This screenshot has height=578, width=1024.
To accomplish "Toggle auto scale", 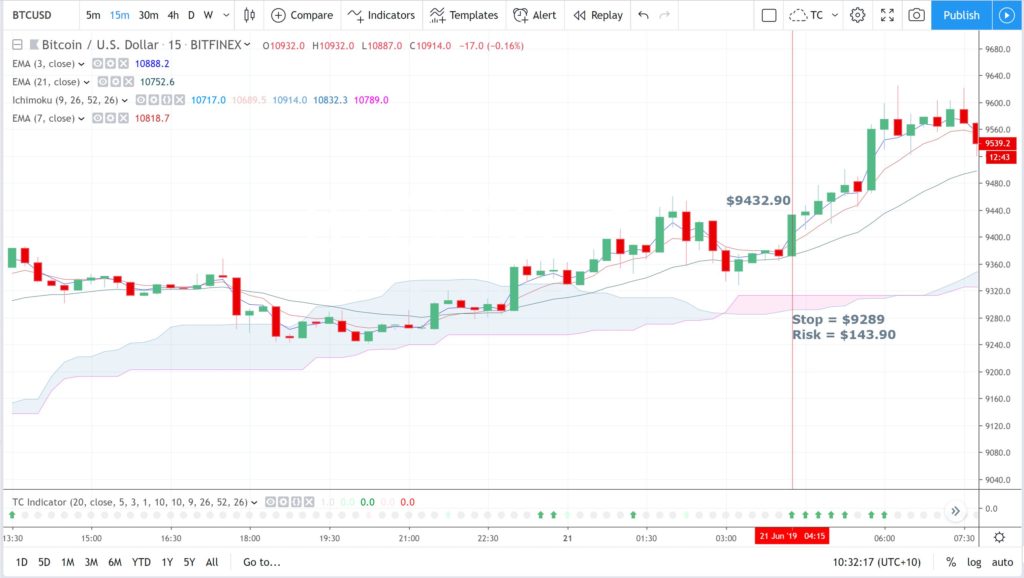I will point(1002,562).
